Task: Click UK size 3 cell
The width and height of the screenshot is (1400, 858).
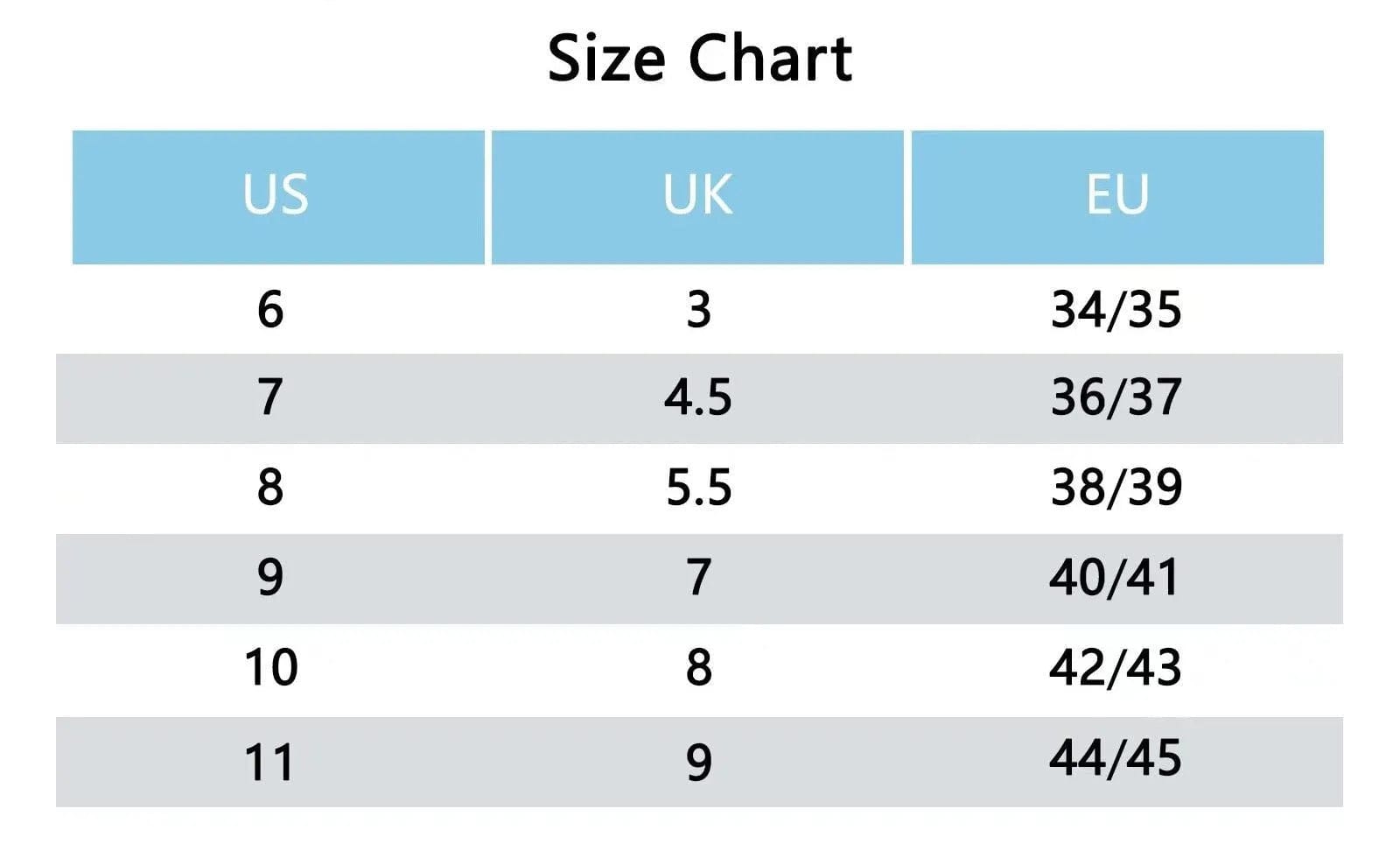Action: 698,310
